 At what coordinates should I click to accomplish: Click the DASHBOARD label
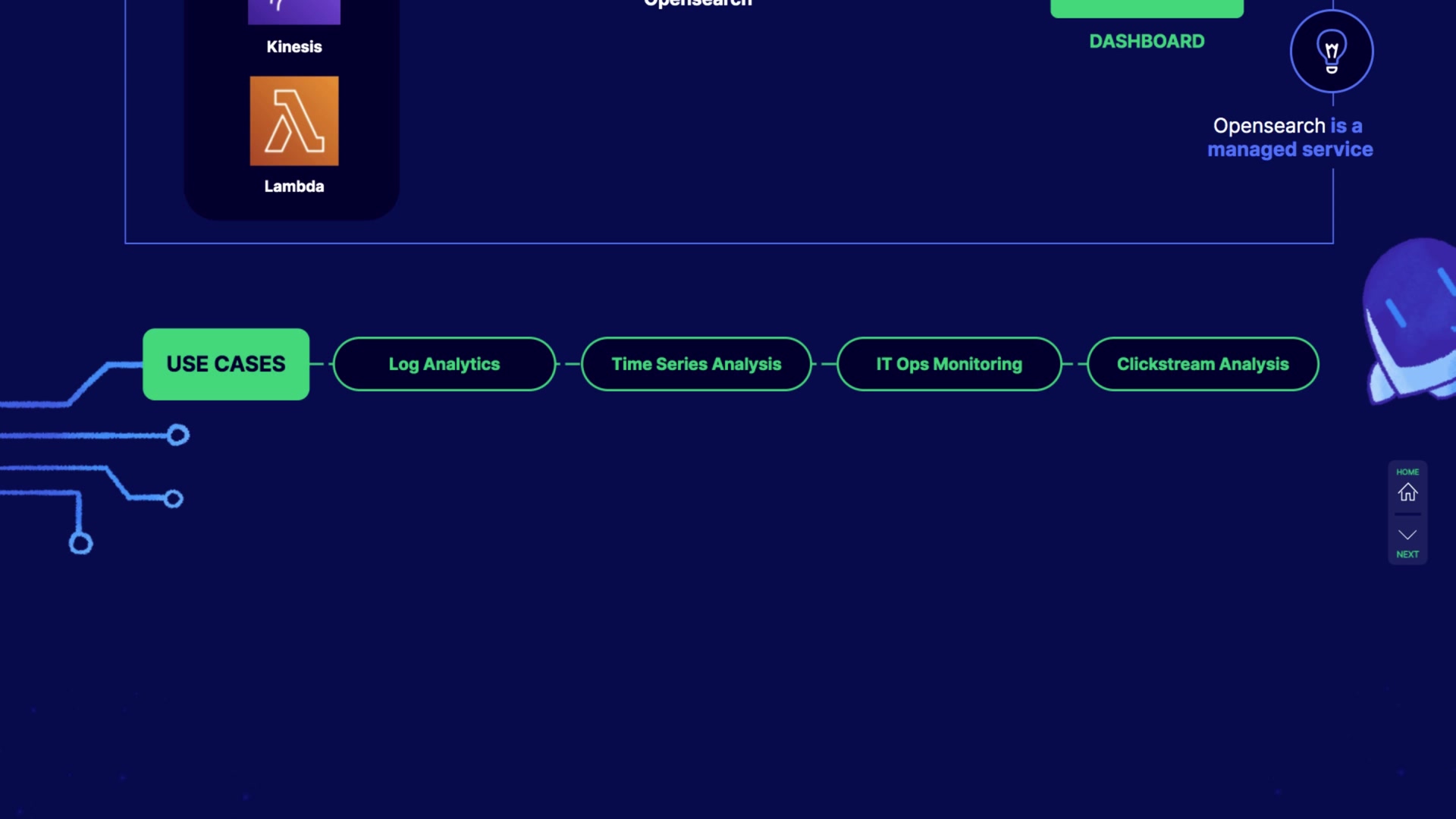tap(1147, 42)
